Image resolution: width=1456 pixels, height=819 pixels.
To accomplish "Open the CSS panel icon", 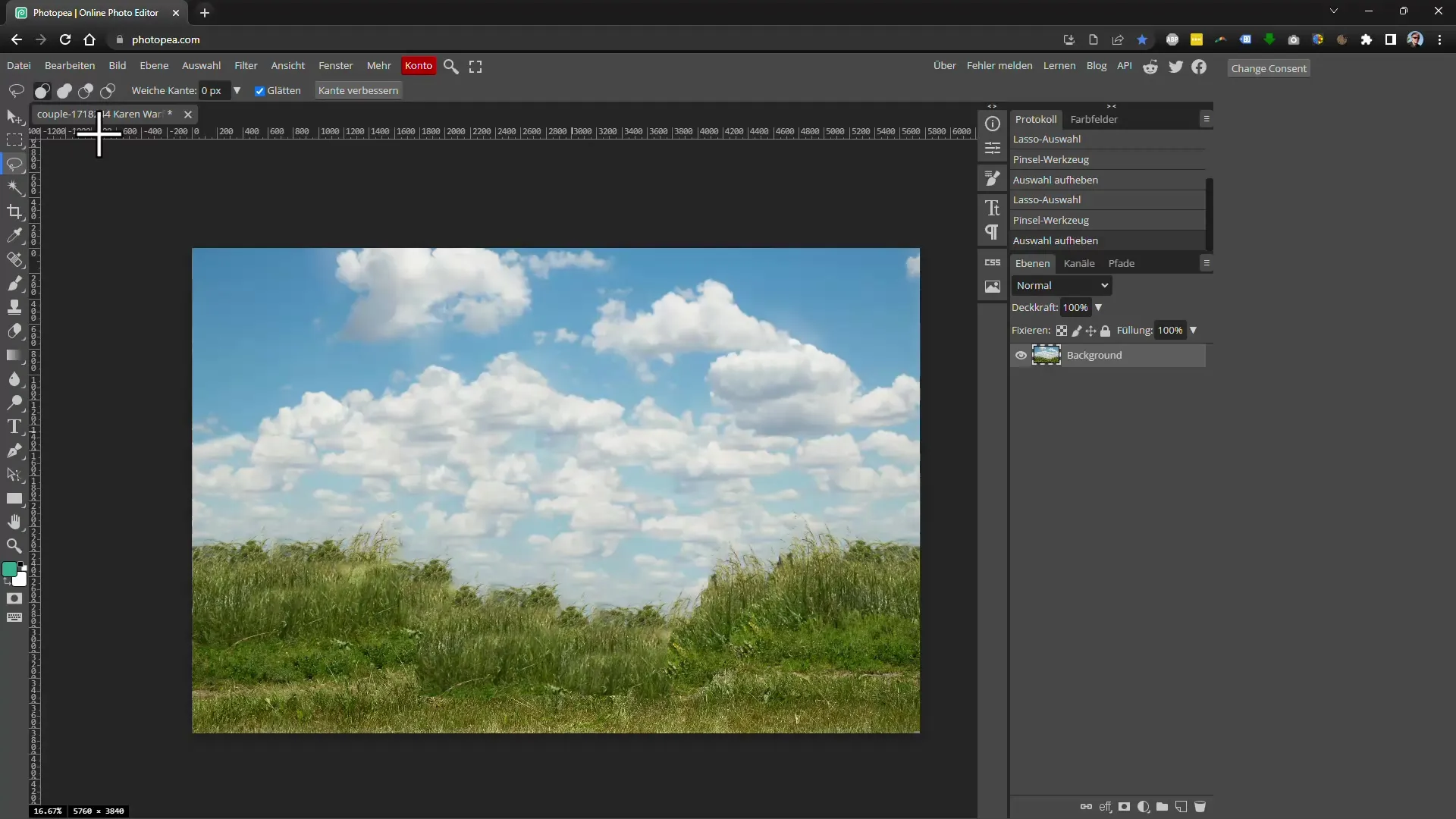I will [x=993, y=262].
